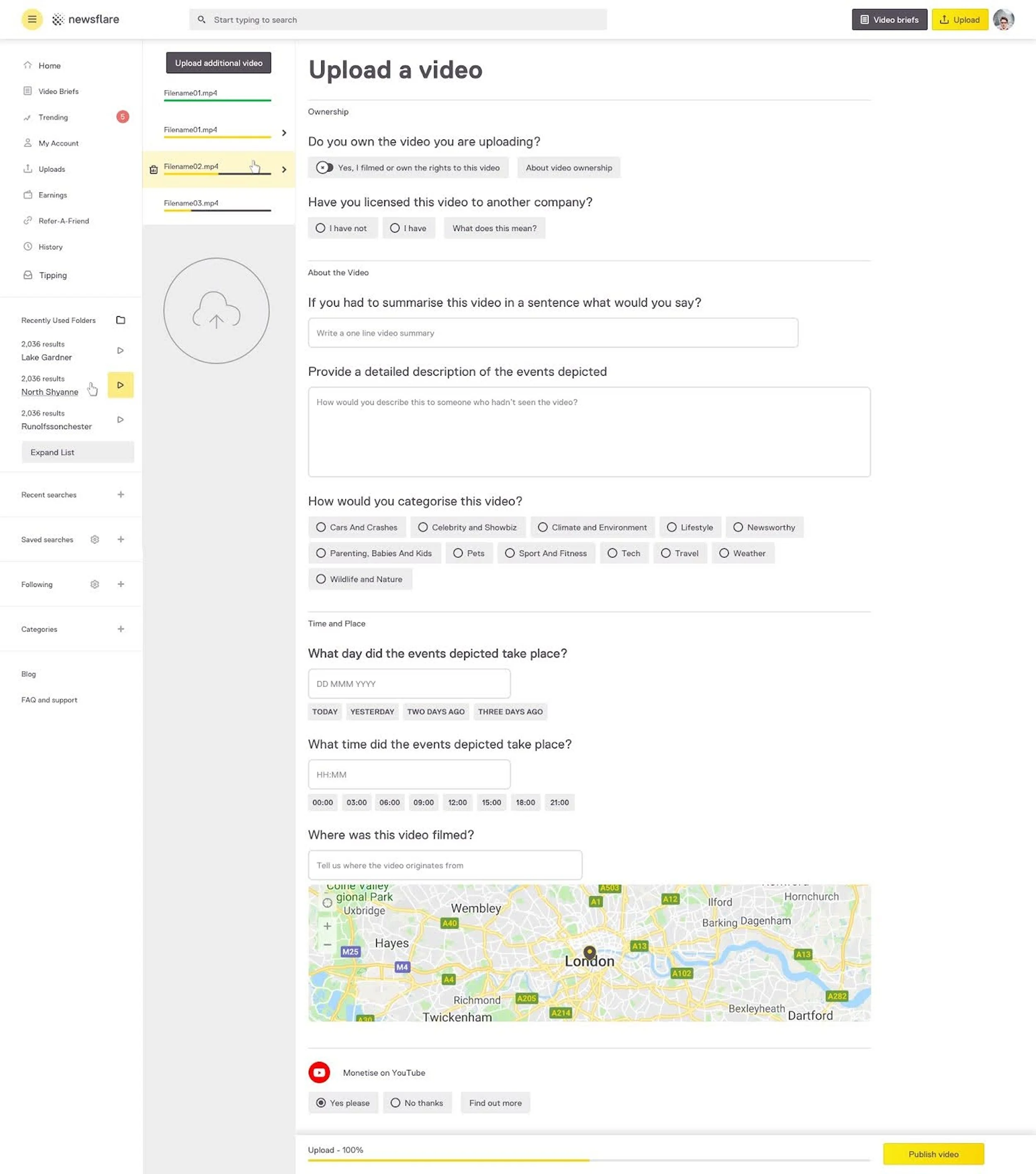Open the FAQ and support page

pyautogui.click(x=49, y=700)
